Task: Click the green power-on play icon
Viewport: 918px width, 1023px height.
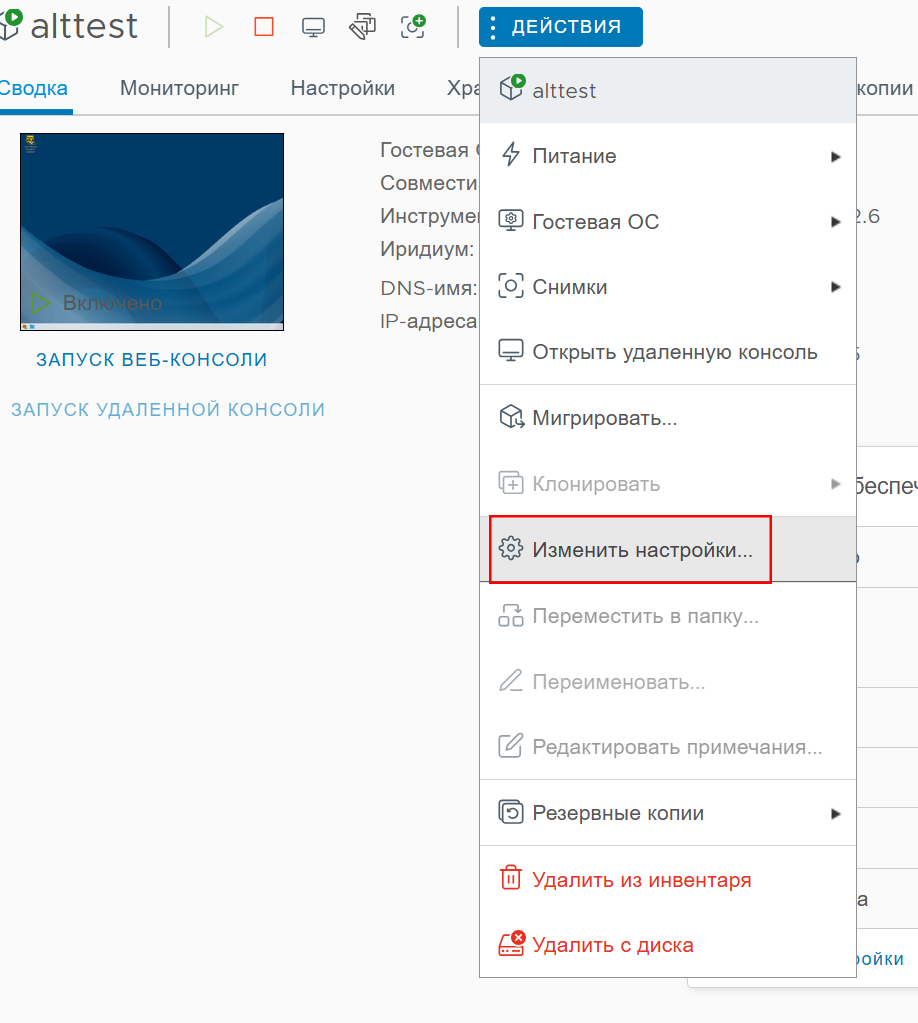Action: [213, 27]
